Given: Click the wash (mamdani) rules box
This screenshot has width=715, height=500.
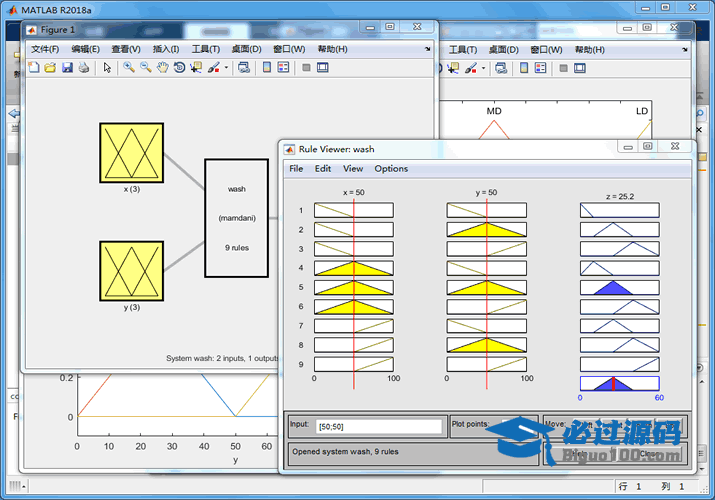Looking at the screenshot, I should (x=237, y=218).
